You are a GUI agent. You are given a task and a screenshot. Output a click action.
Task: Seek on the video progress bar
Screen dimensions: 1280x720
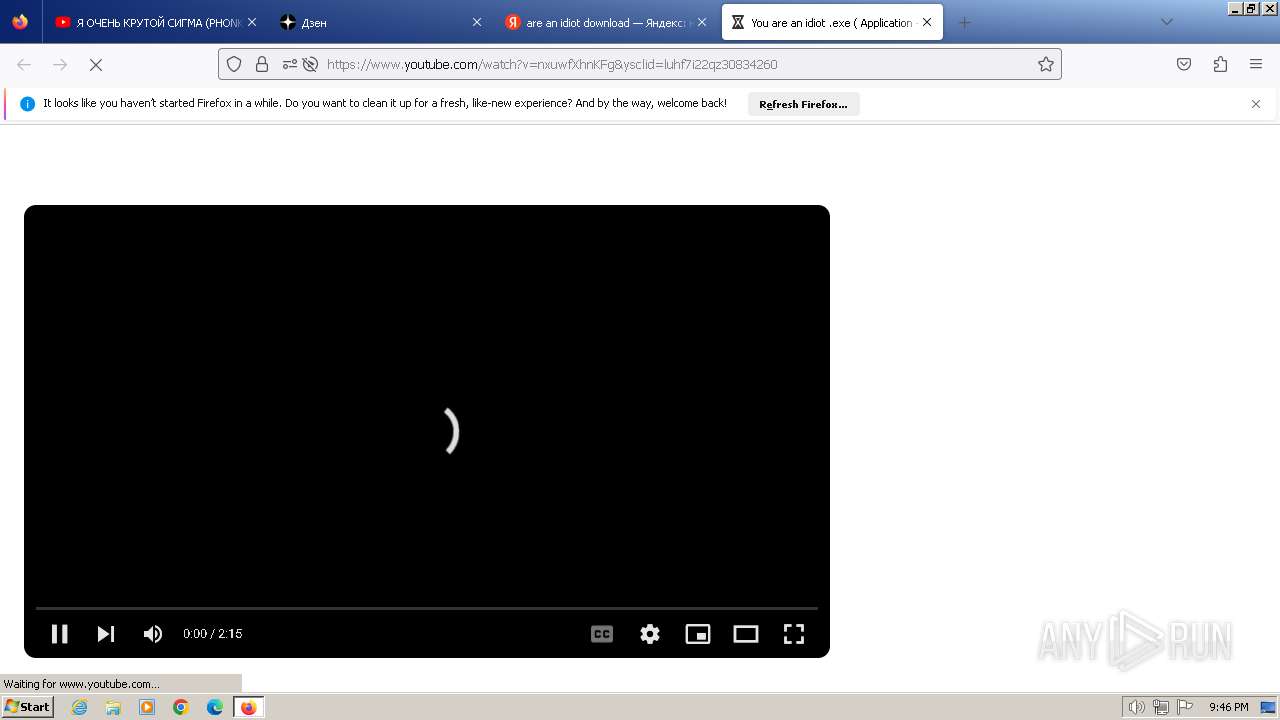(x=427, y=608)
